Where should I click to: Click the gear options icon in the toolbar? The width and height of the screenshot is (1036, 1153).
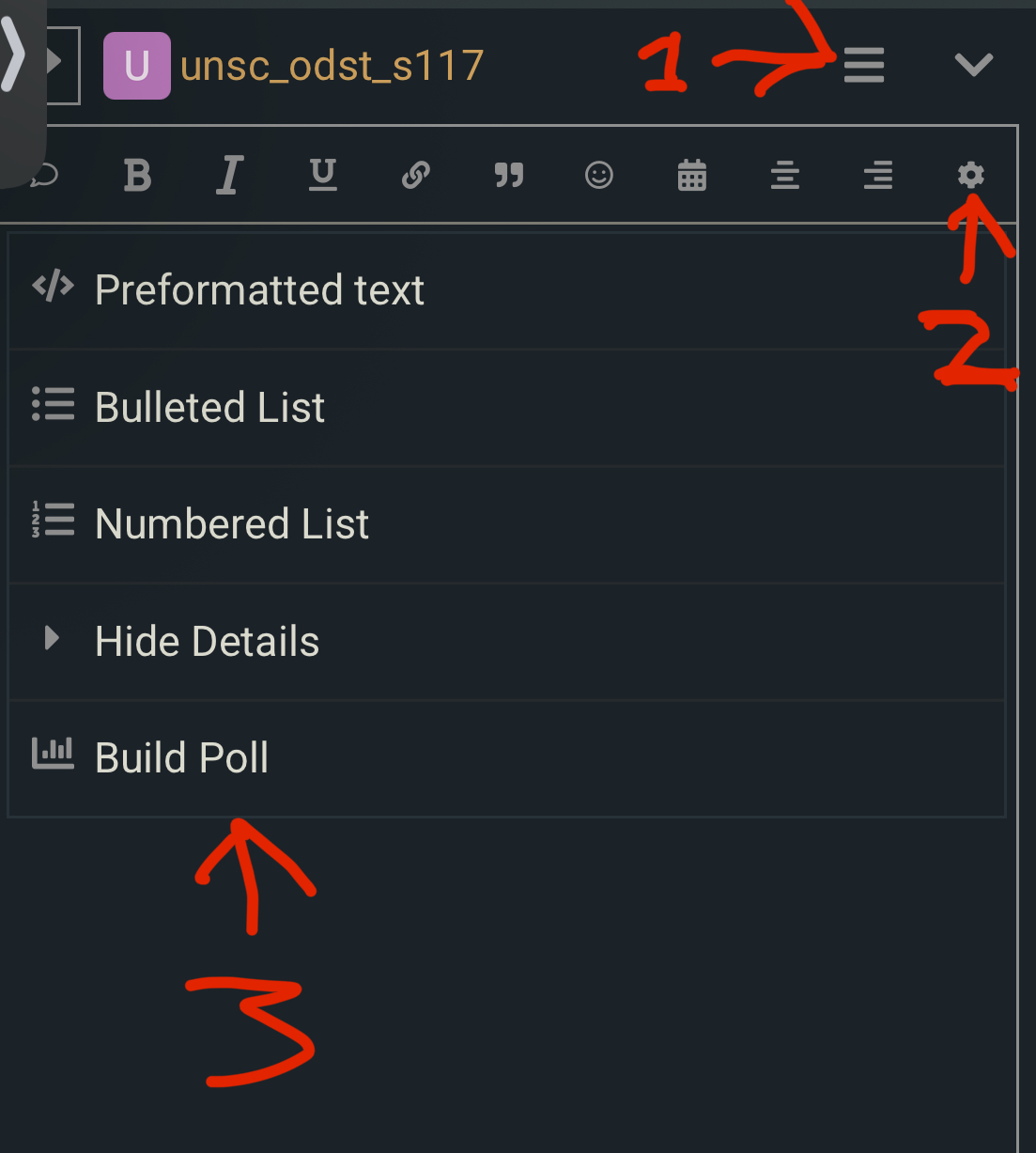click(971, 175)
